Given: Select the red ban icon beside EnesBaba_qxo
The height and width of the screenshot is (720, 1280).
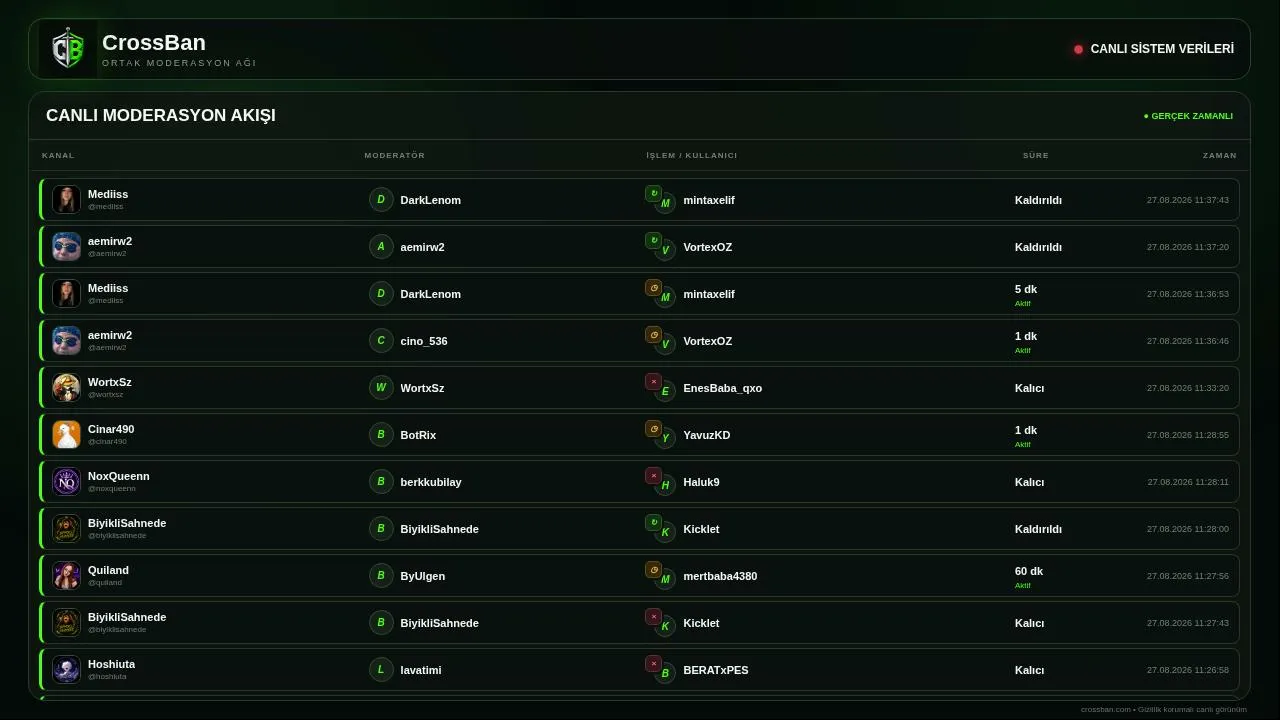Looking at the screenshot, I should point(653,381).
